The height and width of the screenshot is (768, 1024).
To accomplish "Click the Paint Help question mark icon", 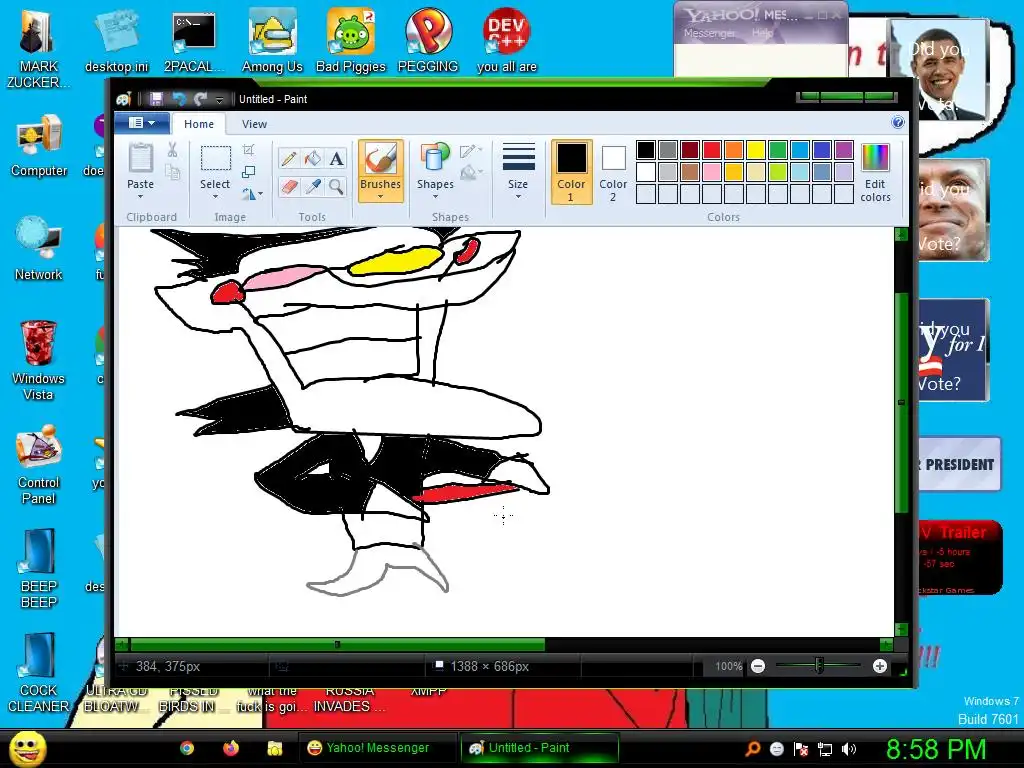I will click(898, 122).
